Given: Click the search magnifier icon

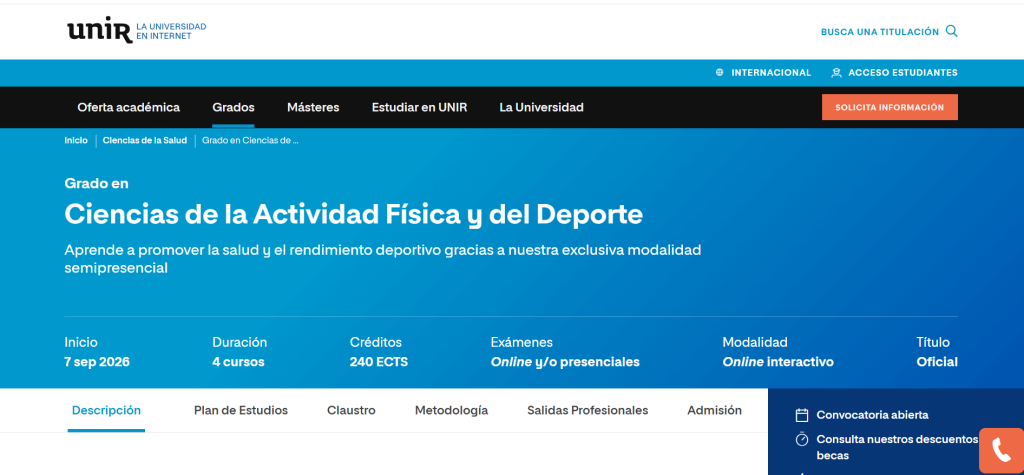Looking at the screenshot, I should [x=952, y=31].
